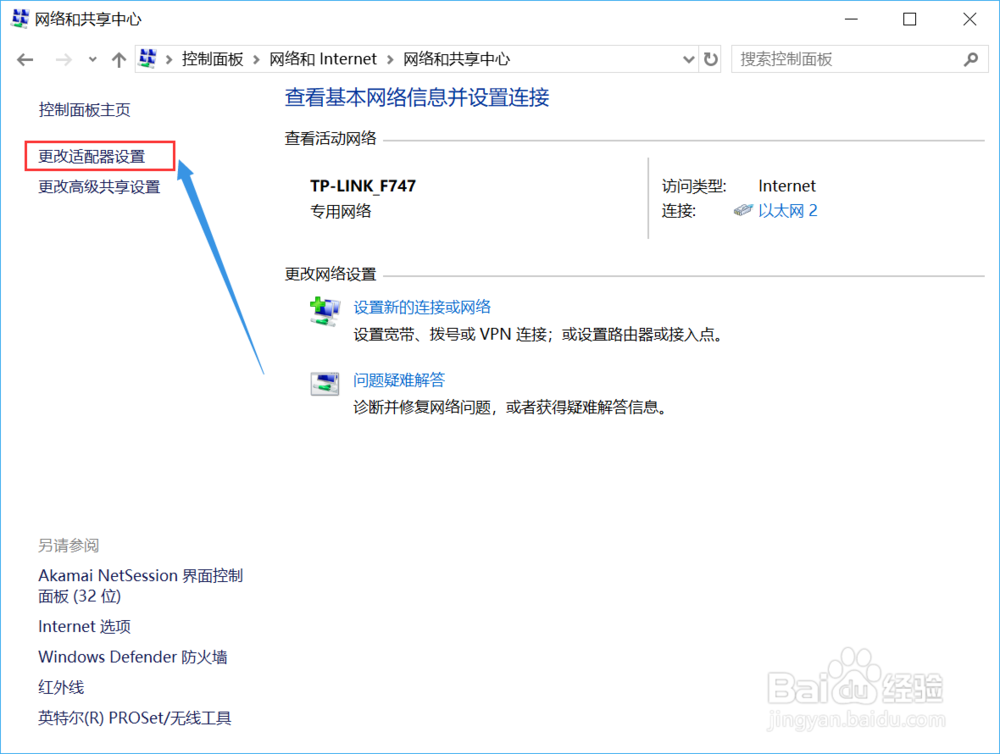Image resolution: width=1000 pixels, height=754 pixels.
Task: Select 网络和 Internet in the breadcrumb path
Action: coord(322,59)
